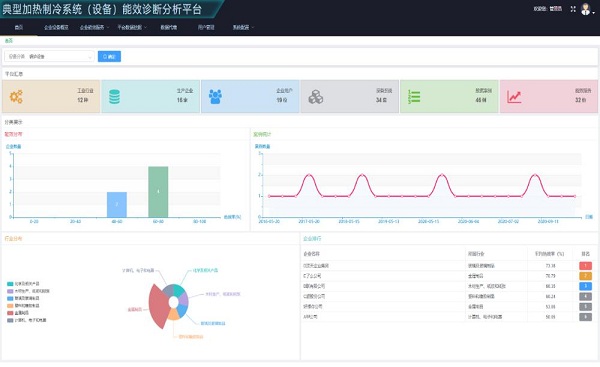Viewport: 600px width, 367px height.
Task: Click the red trend line chart icon
Action: (x=514, y=97)
